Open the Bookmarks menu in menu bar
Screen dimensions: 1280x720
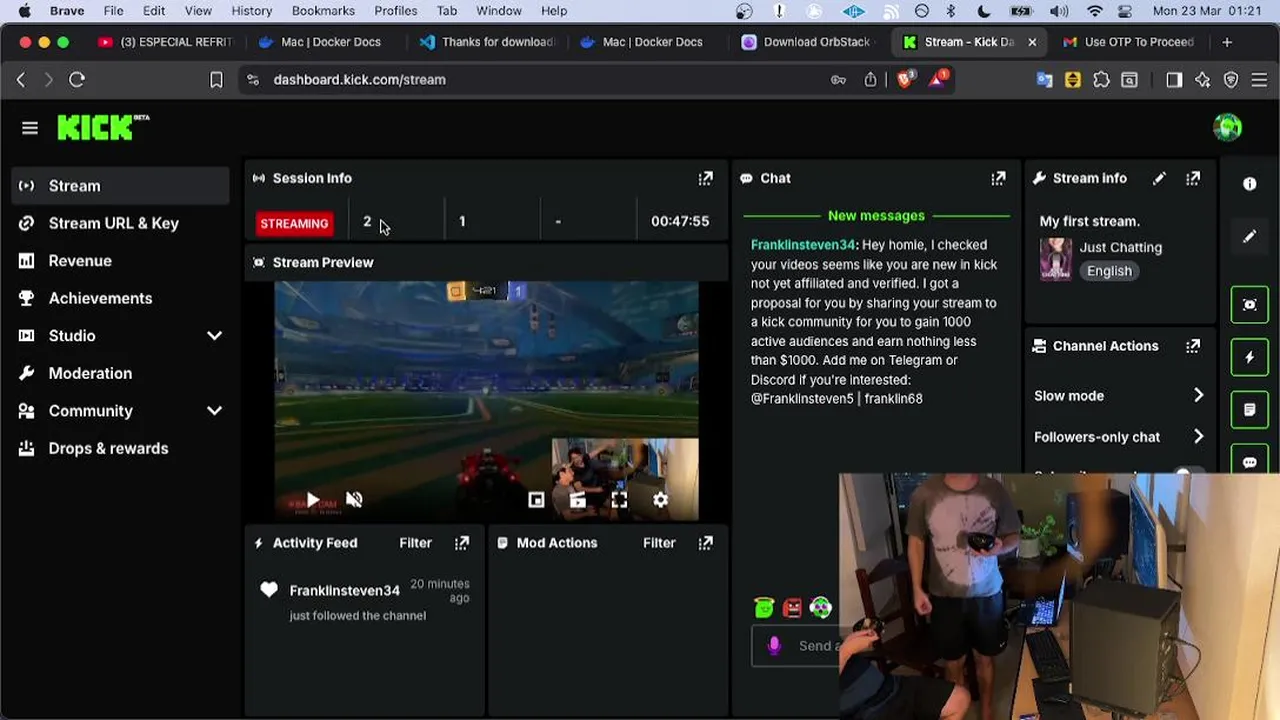(x=323, y=11)
